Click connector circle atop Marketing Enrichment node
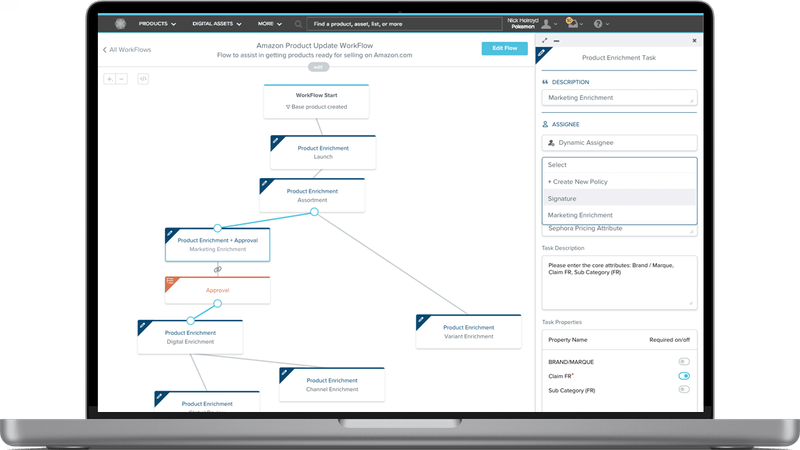 pos(217,228)
